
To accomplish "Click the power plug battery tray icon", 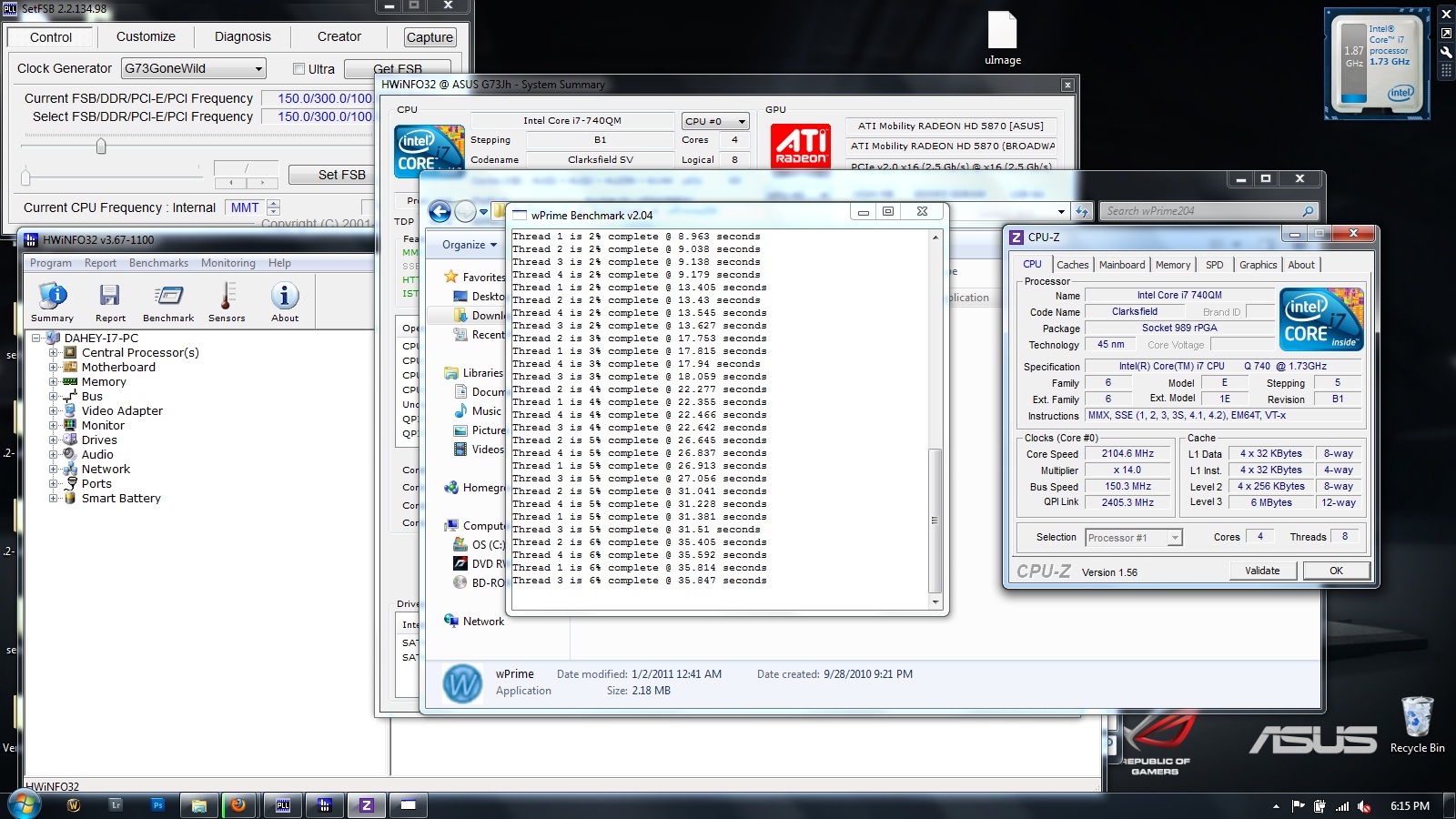I will pyautogui.click(x=1320, y=806).
